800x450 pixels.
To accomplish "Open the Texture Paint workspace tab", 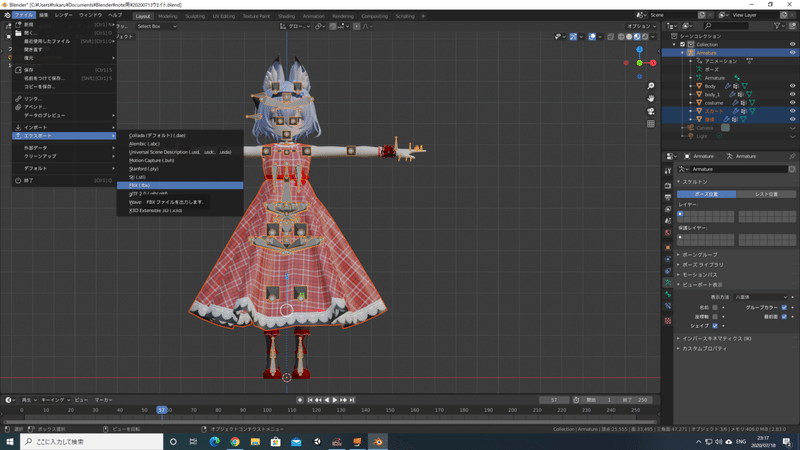I will click(256, 16).
